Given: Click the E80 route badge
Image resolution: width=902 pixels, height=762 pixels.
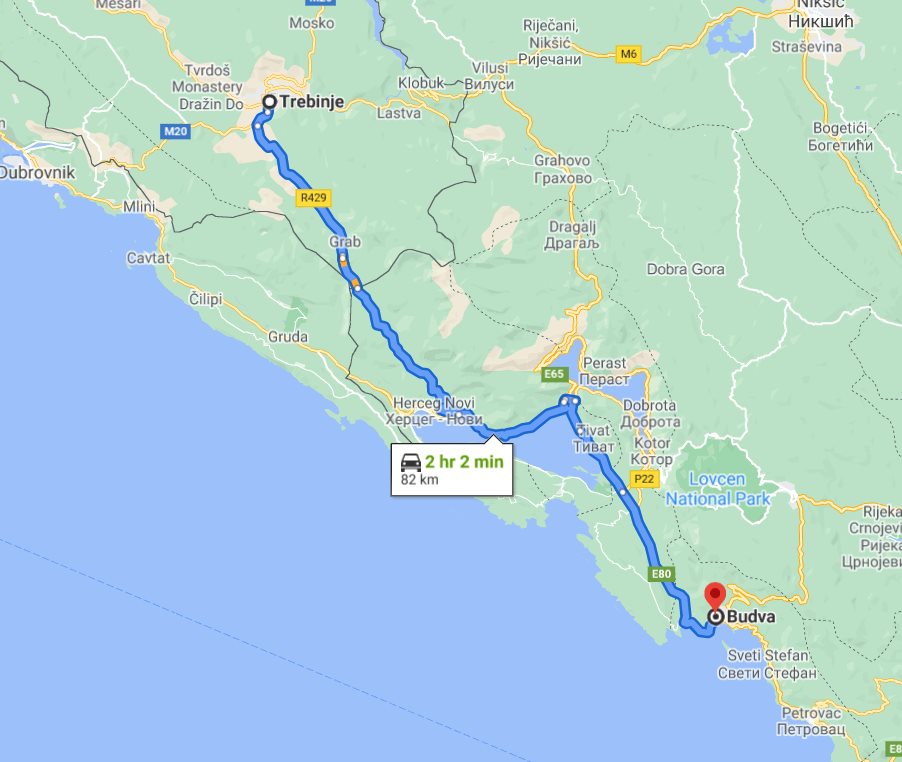Looking at the screenshot, I should pyautogui.click(x=660, y=573).
